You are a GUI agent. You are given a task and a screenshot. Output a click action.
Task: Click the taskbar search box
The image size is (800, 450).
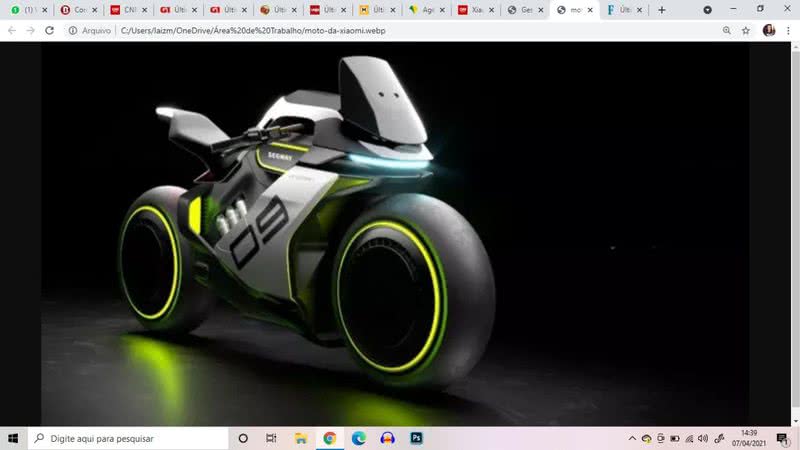129,438
